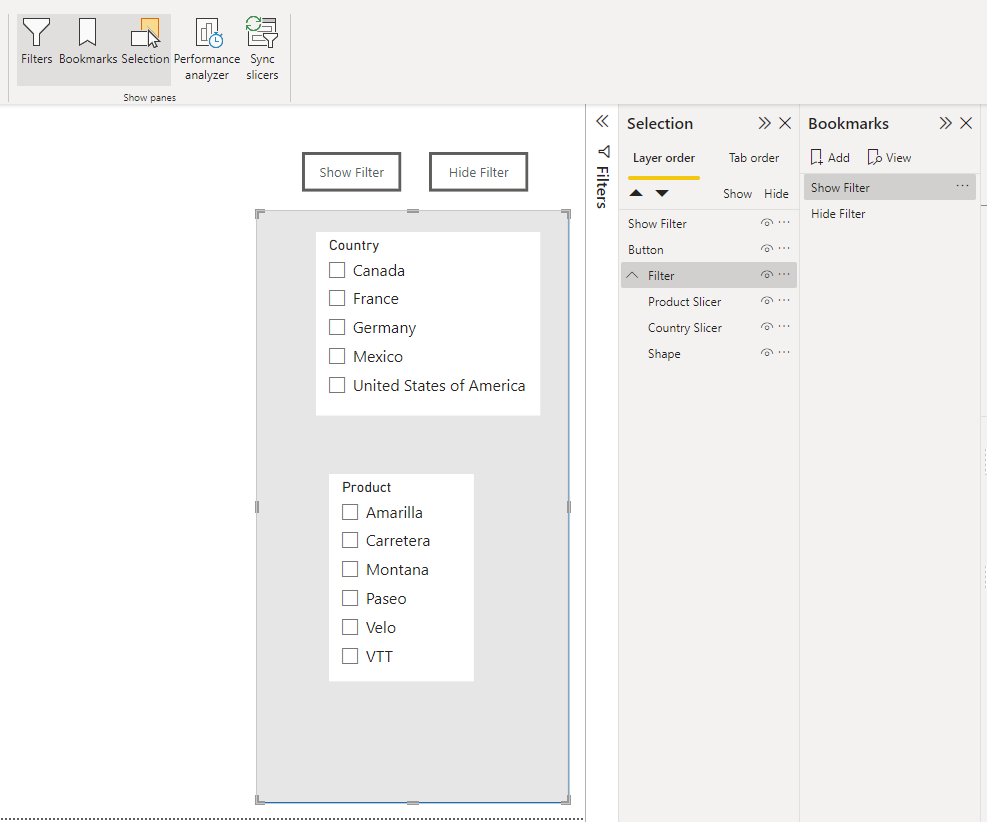This screenshot has width=987, height=822.
Task: Open more options for Shape layer
Action: coord(784,352)
